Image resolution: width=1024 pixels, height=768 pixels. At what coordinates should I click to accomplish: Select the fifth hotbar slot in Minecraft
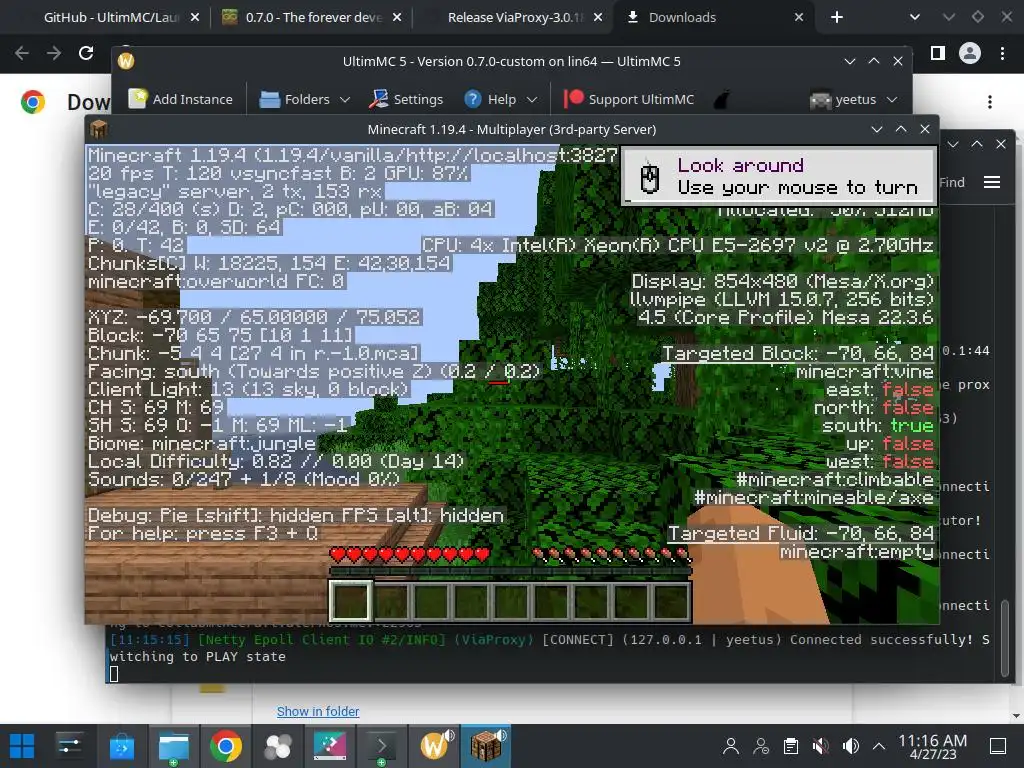pos(511,600)
